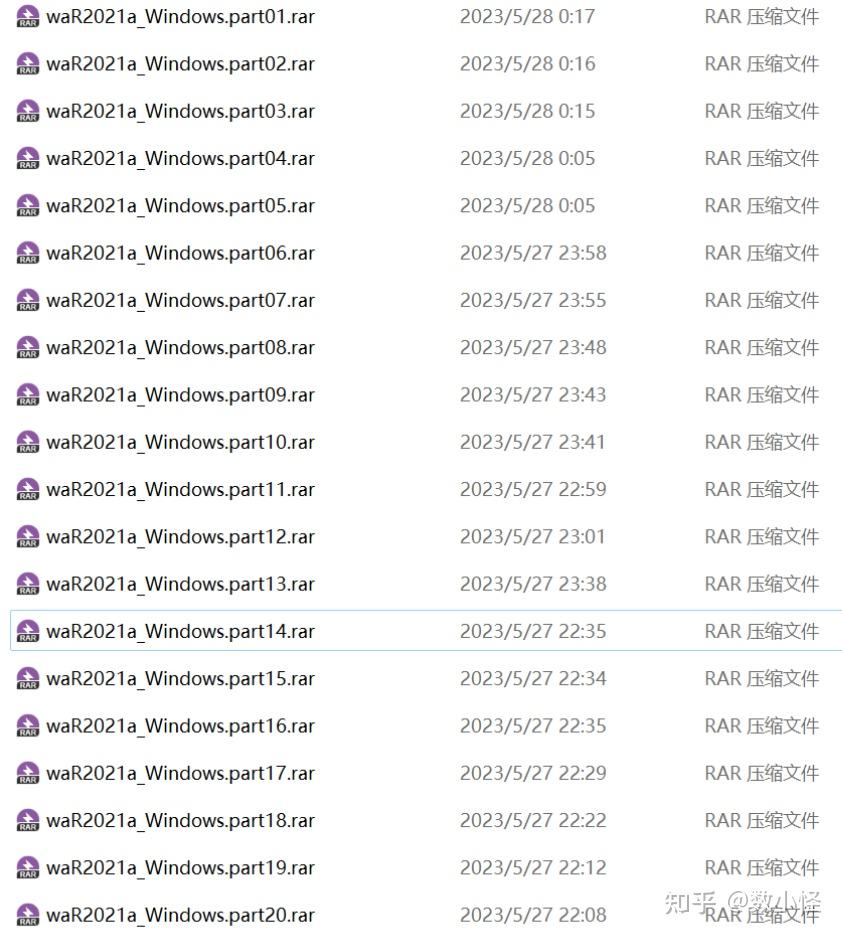
Task: Click the RAR icon of part20.rar
Action: pyautogui.click(x=27, y=915)
